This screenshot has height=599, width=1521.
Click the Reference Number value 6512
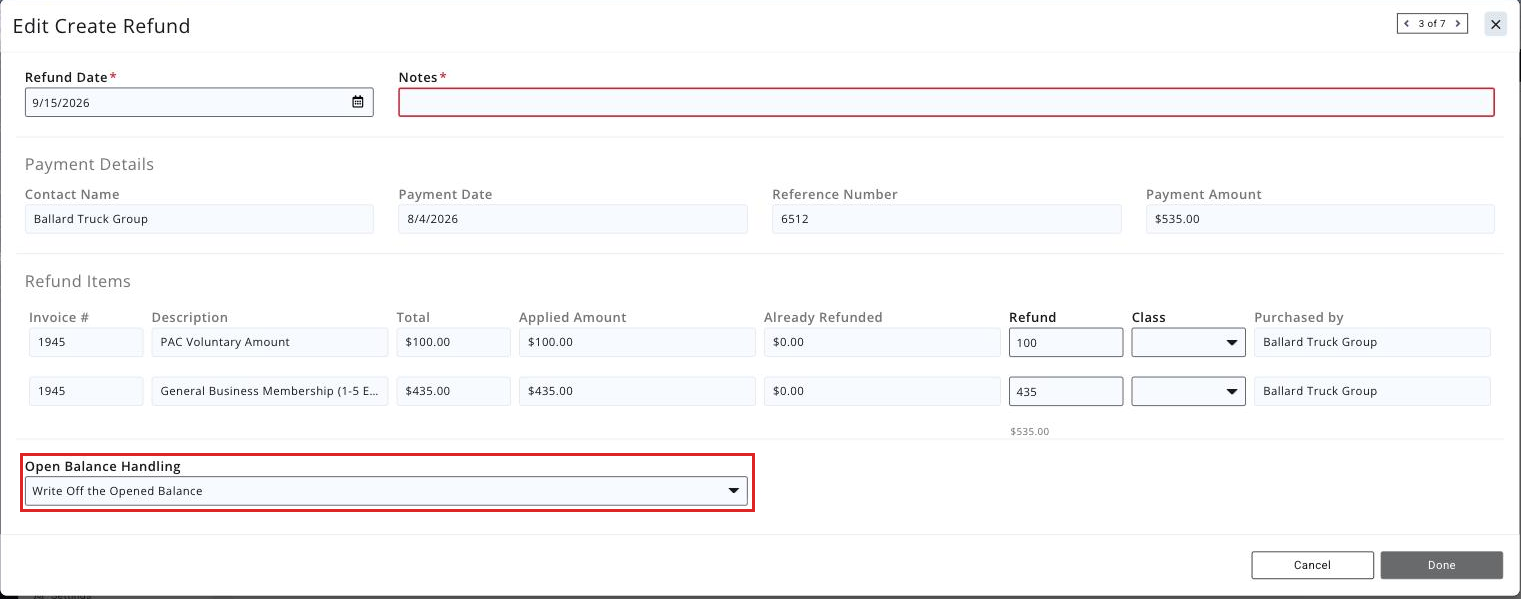coord(946,219)
